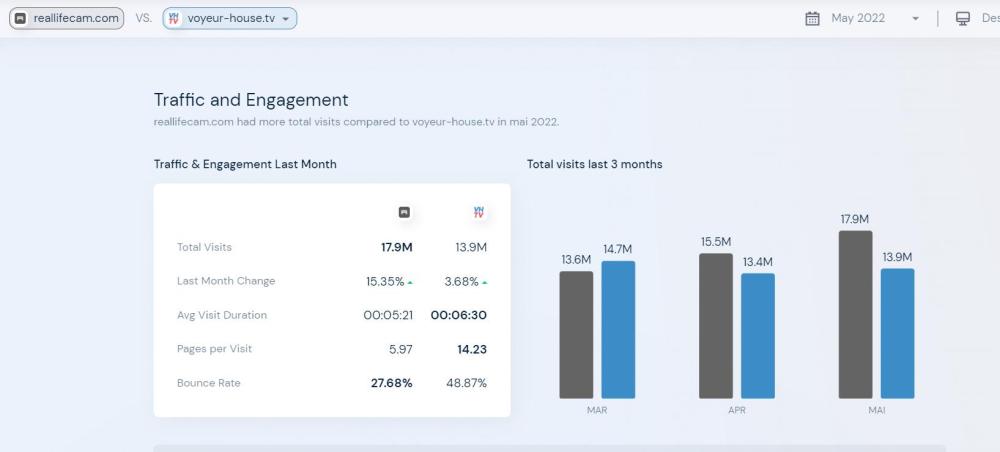The height and width of the screenshot is (452, 1000).
Task: Select the gray April bar labeled 15.5M
Action: coord(716,325)
